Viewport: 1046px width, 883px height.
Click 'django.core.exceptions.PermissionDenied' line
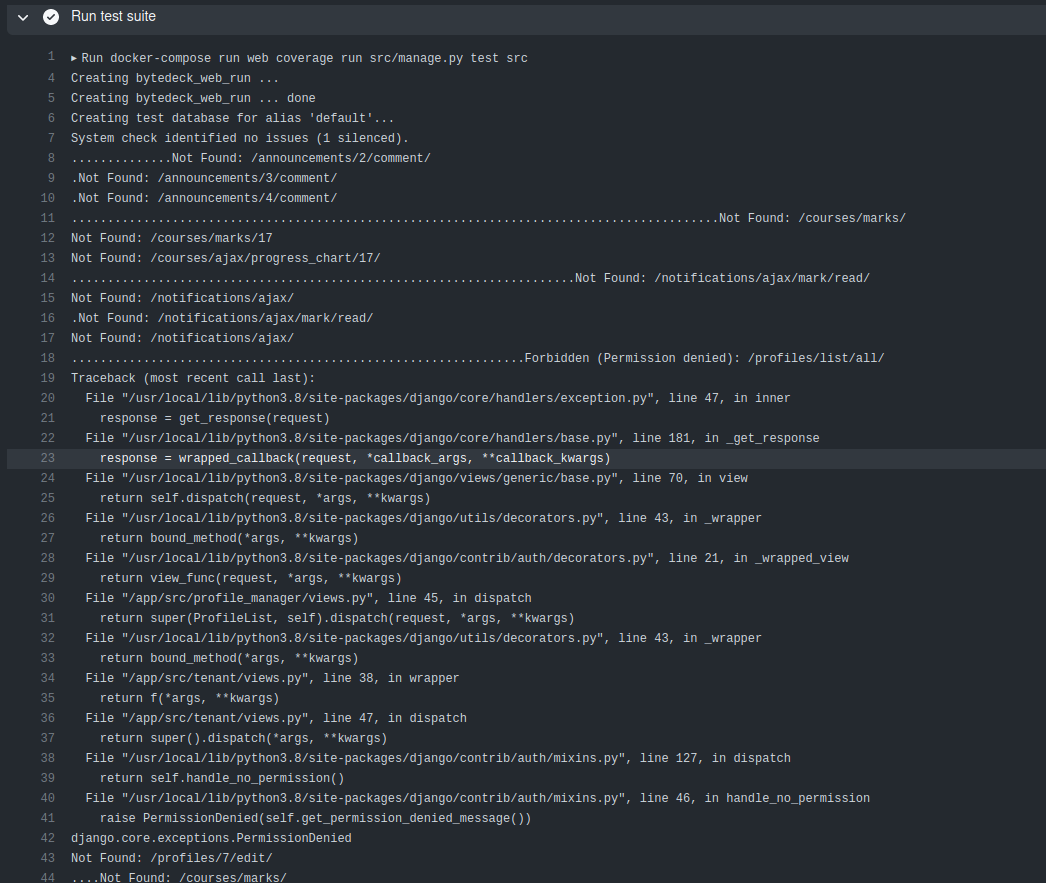211,838
